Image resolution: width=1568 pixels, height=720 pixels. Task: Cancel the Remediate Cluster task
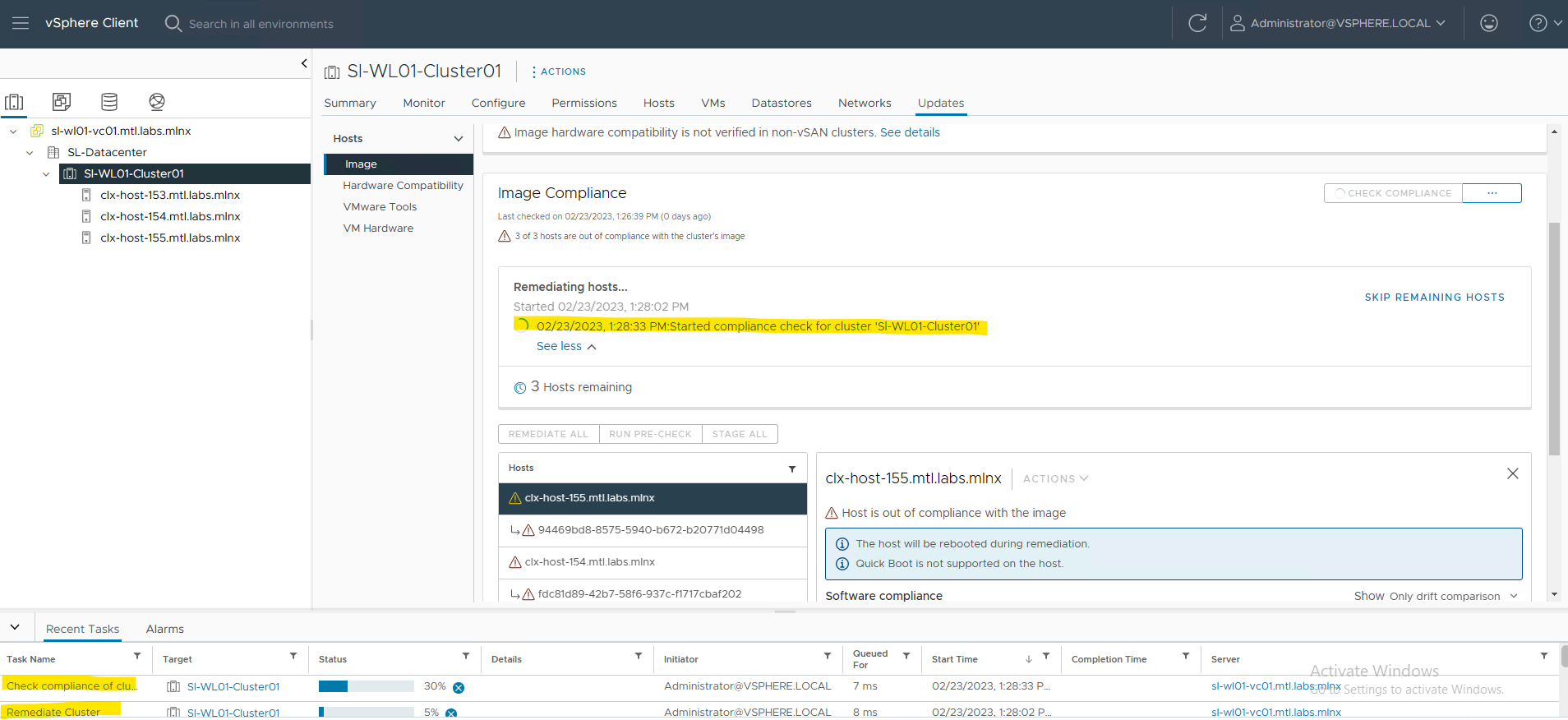[x=451, y=713]
